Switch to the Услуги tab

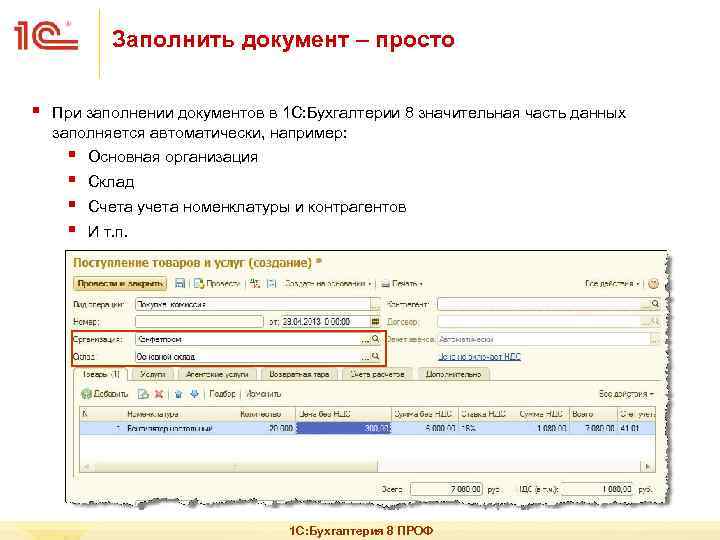152,374
